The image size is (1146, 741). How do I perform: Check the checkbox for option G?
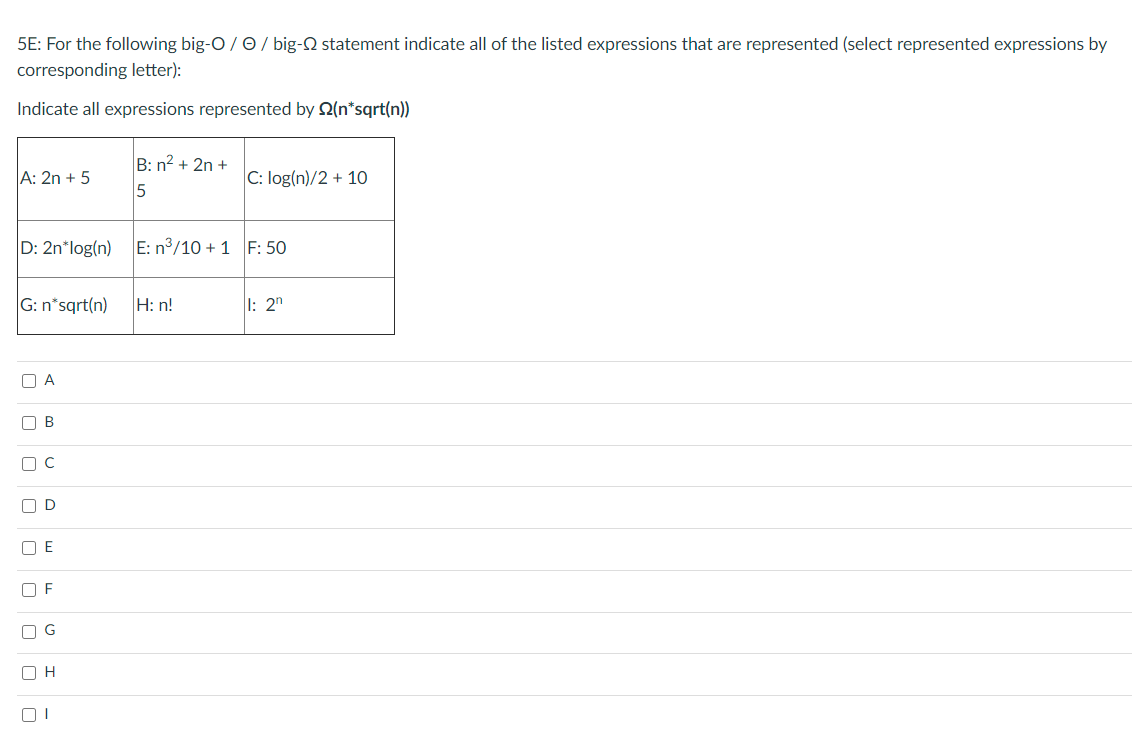click(x=27, y=630)
